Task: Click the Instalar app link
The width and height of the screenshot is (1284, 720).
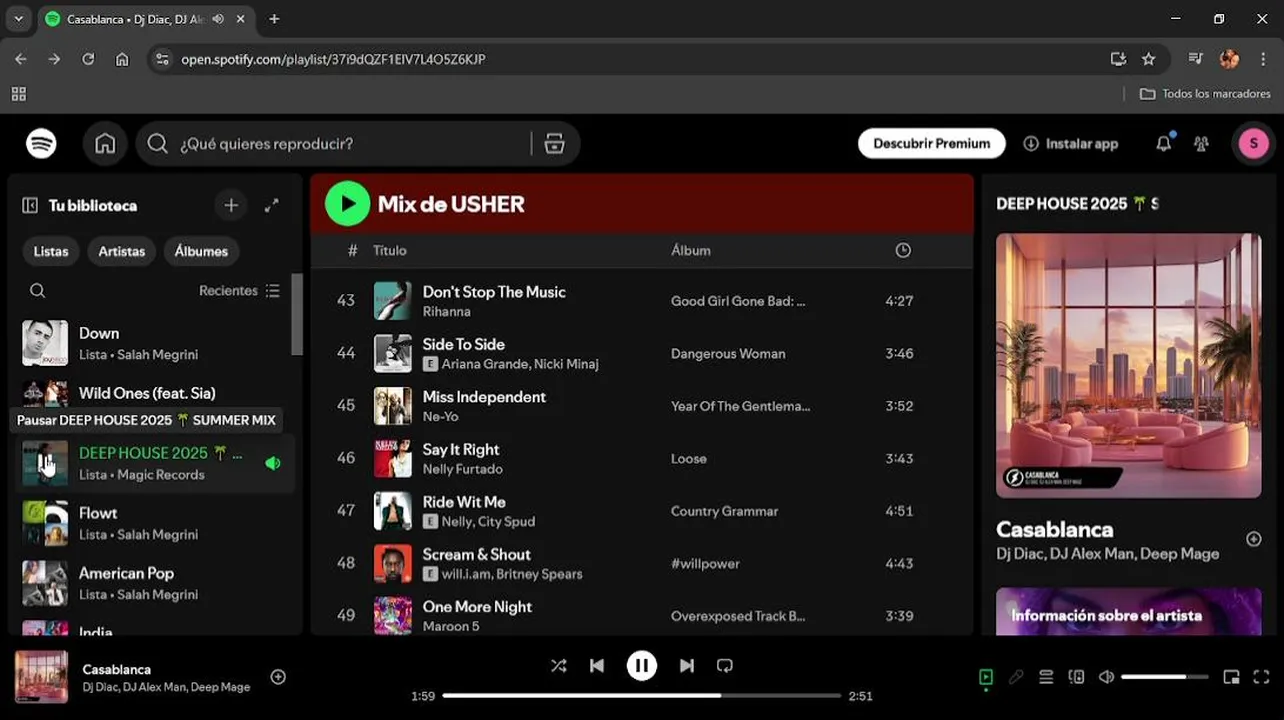Action: tap(1070, 144)
